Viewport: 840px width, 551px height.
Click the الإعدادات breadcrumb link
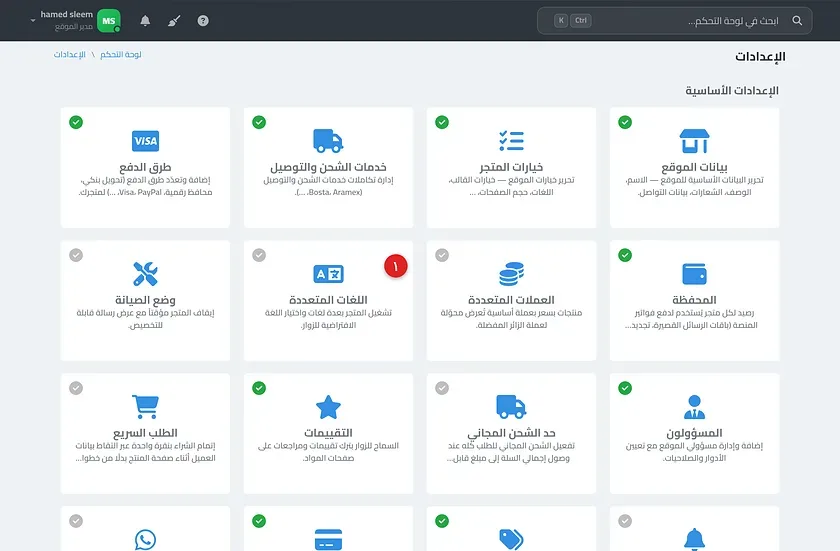point(70,55)
